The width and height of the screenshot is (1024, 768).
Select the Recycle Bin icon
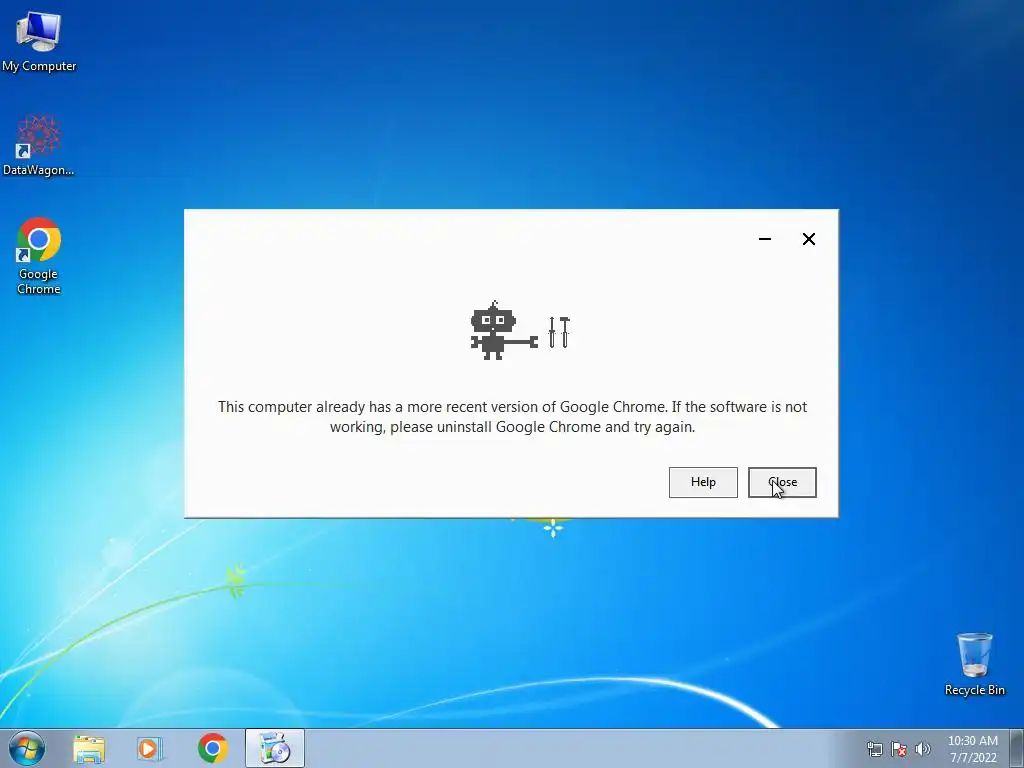974,664
